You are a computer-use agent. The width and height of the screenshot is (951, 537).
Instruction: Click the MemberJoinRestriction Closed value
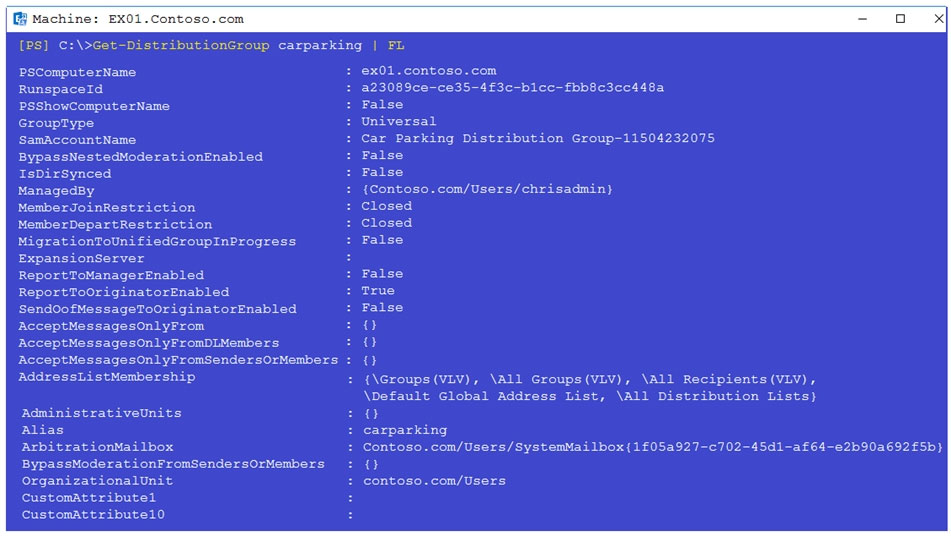386,206
